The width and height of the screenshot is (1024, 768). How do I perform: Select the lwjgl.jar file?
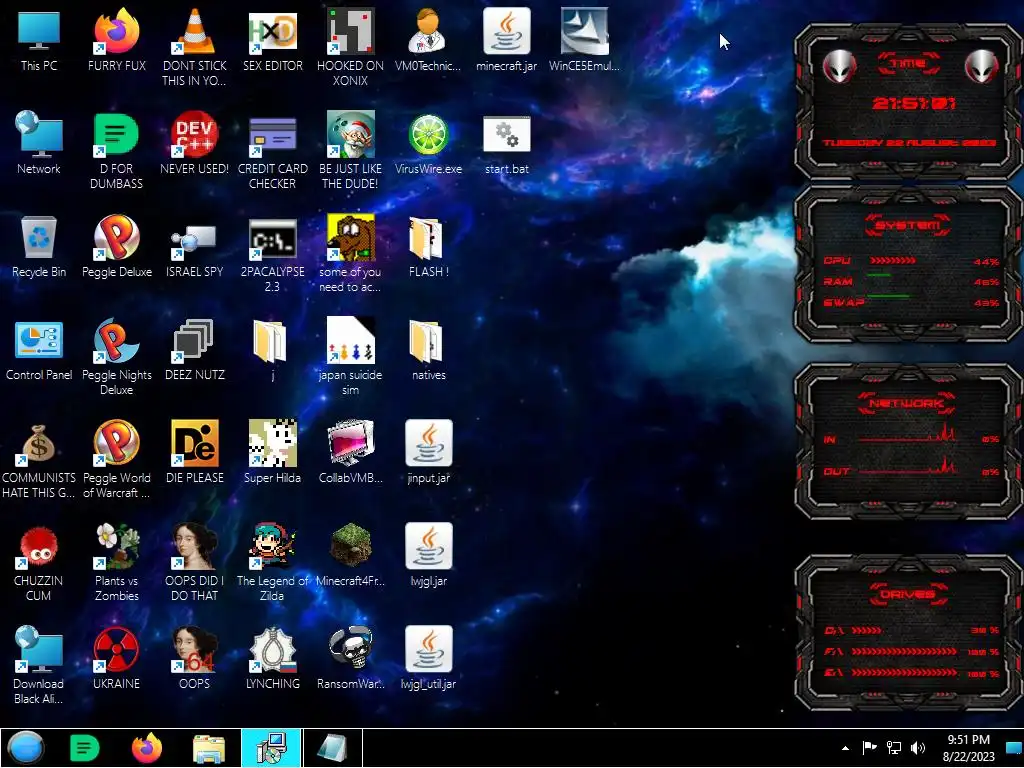point(428,555)
